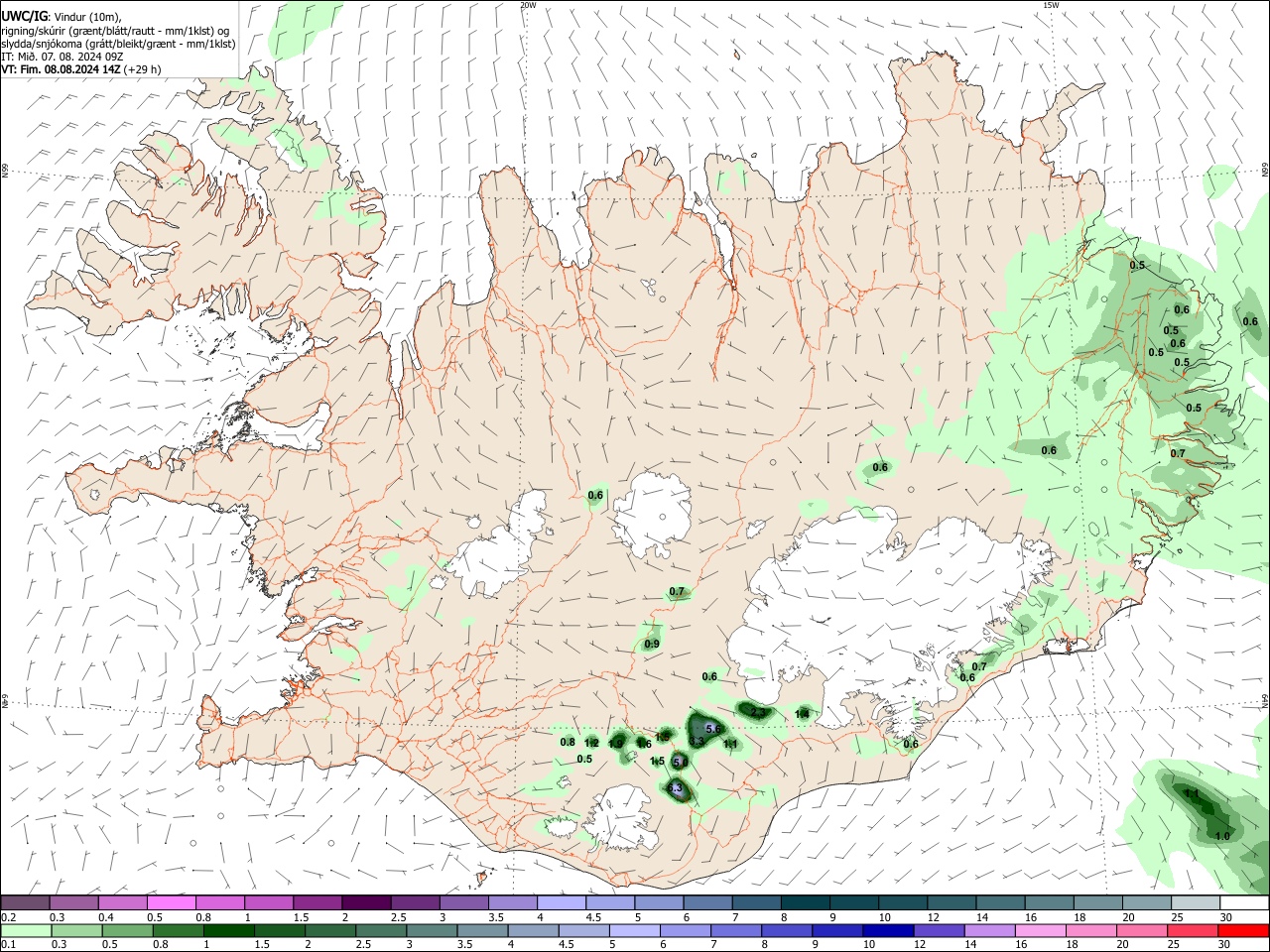1270x952 pixels.
Task: Click the 1.9 precipitation value
Action: (615, 744)
